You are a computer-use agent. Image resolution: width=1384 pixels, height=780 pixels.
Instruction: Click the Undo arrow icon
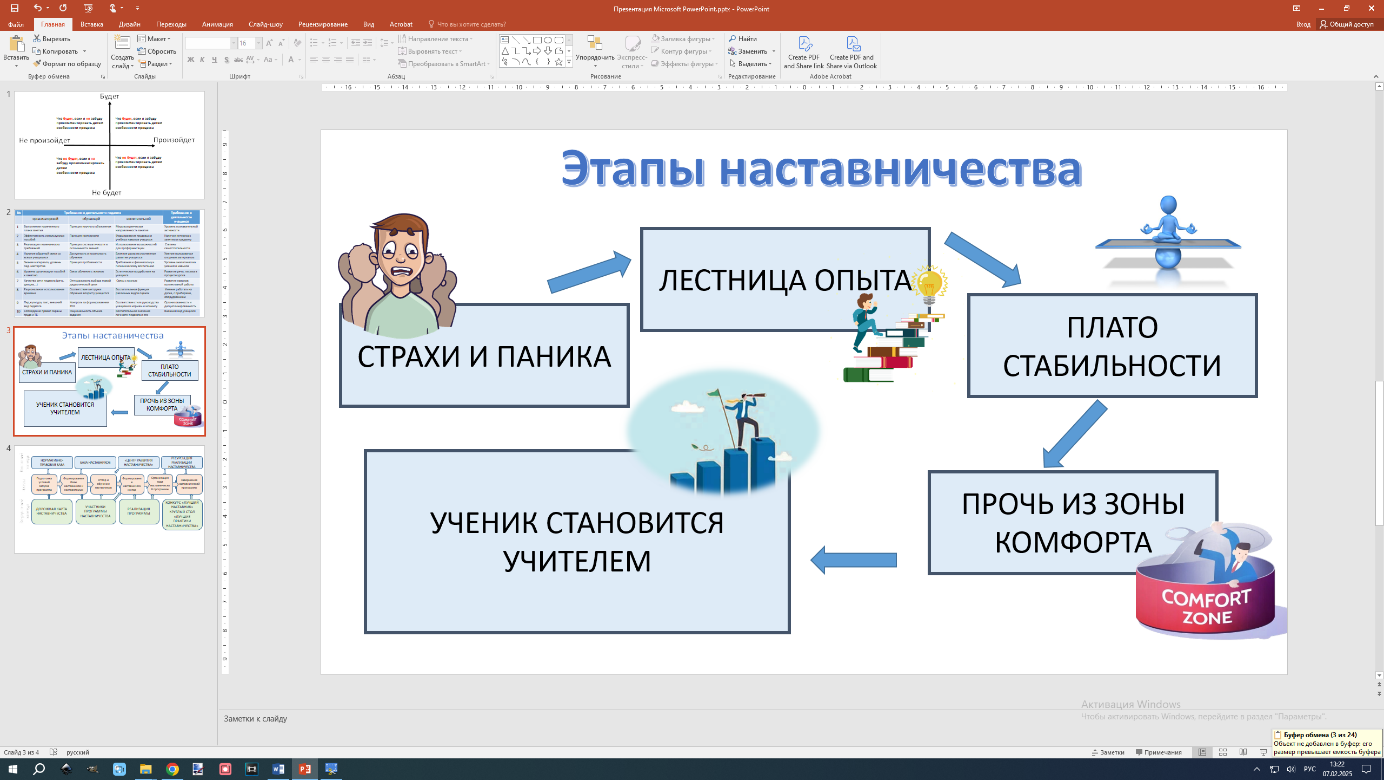coord(37,8)
